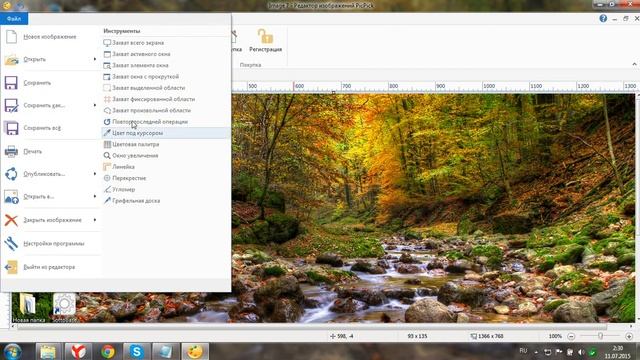Open PicPick from the taskbar
This screenshot has width=640, height=360.
(x=195, y=351)
